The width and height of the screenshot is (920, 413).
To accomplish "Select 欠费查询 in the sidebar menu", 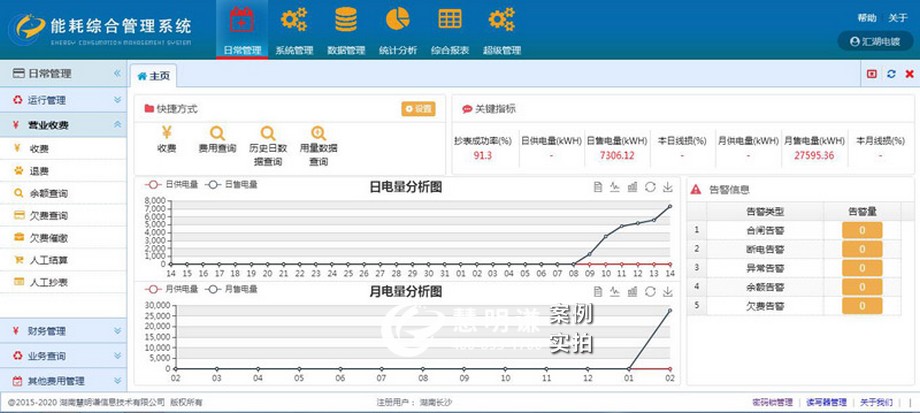I will [x=47, y=215].
